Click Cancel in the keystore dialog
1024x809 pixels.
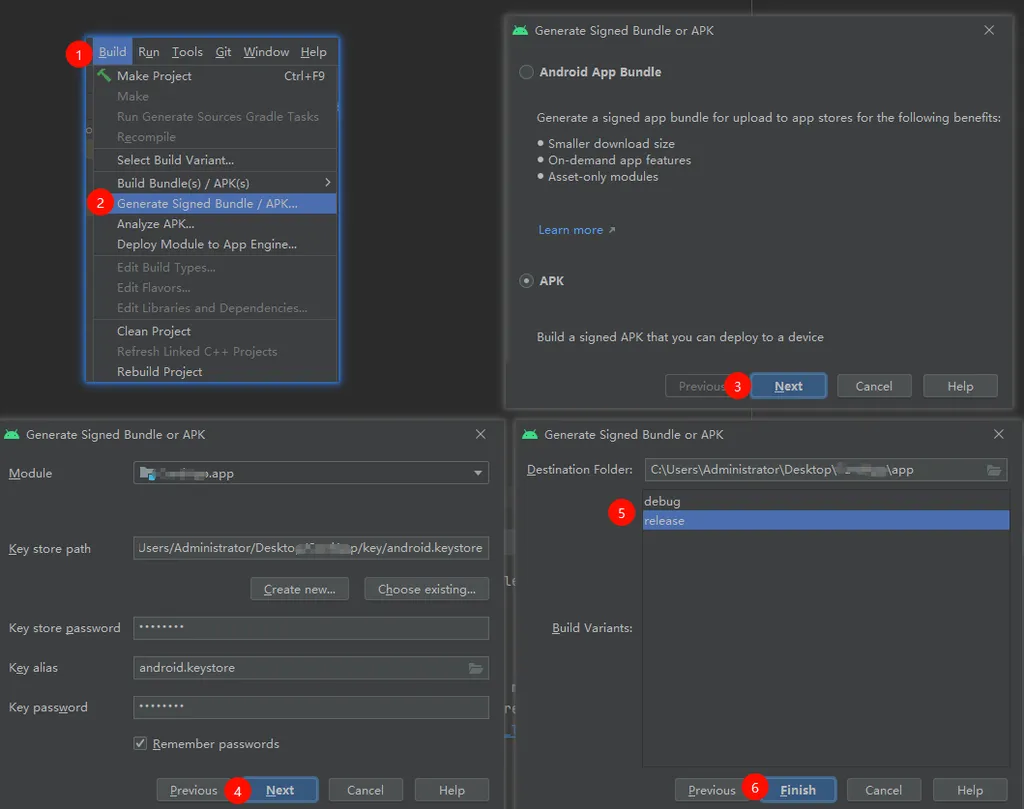coord(365,790)
